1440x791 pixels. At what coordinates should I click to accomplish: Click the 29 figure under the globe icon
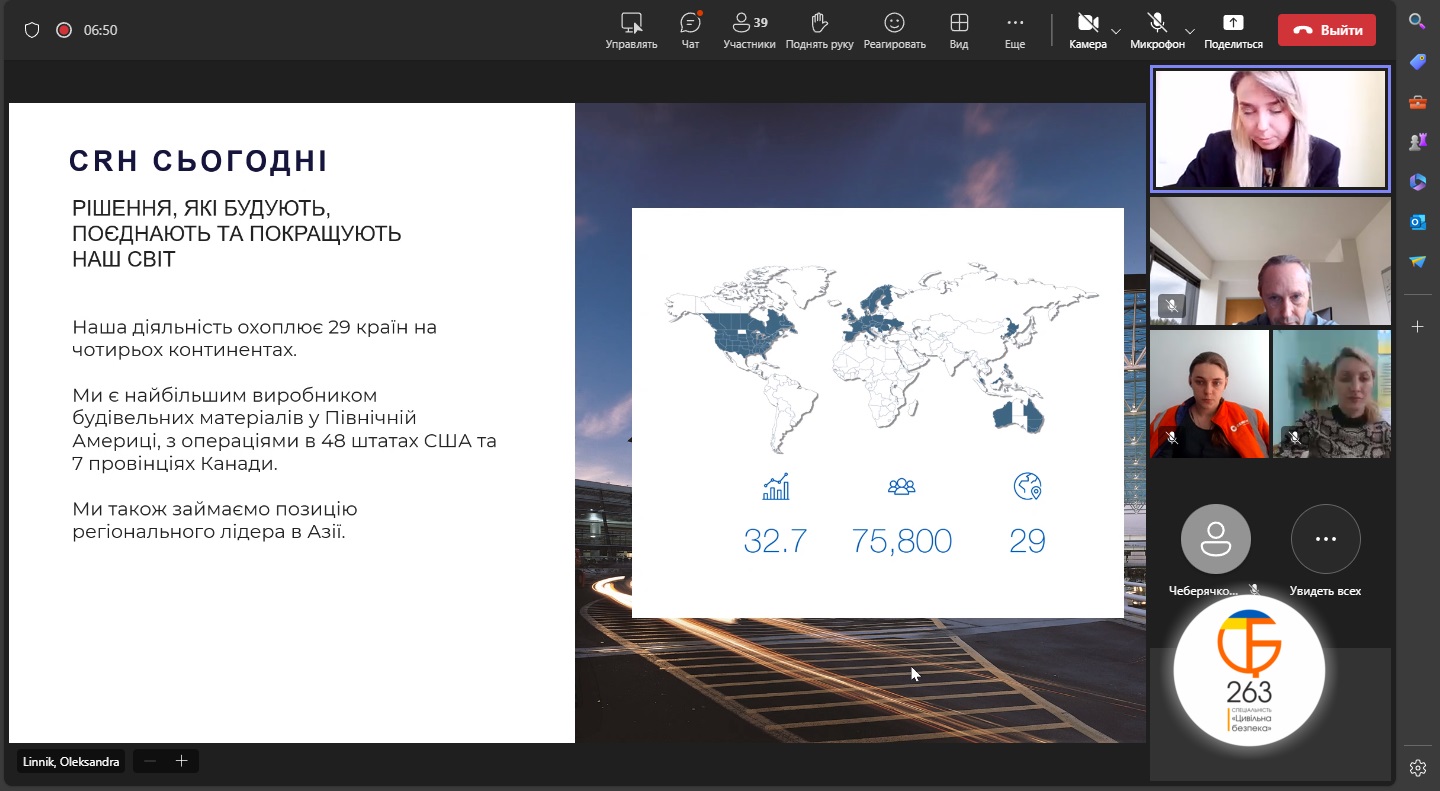(1027, 541)
